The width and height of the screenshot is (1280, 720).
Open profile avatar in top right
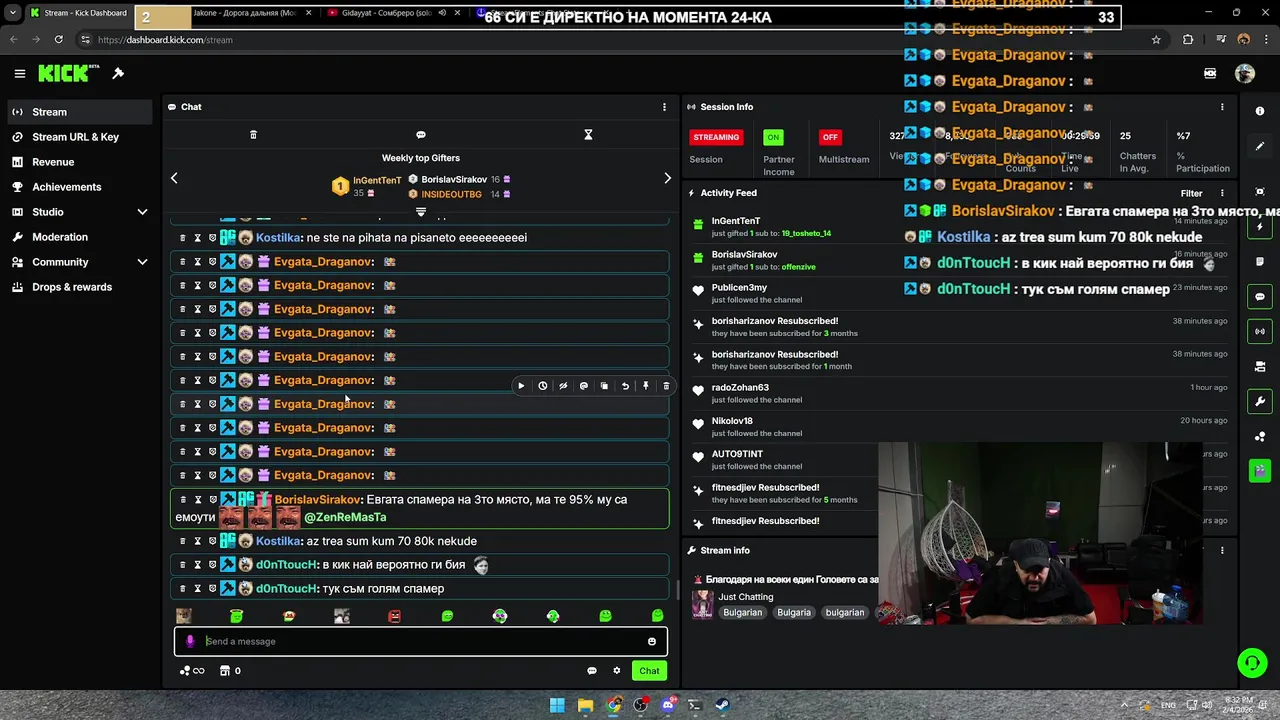tap(1245, 73)
